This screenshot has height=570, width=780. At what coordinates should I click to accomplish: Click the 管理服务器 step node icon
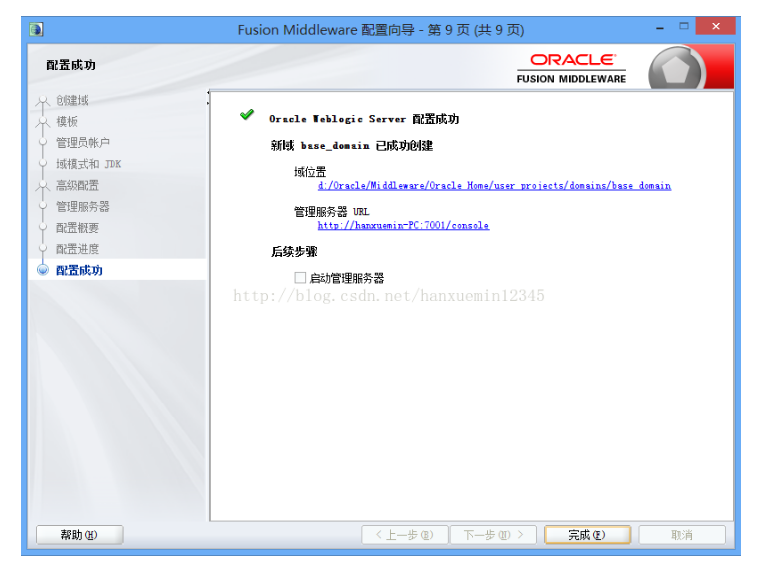coord(43,206)
